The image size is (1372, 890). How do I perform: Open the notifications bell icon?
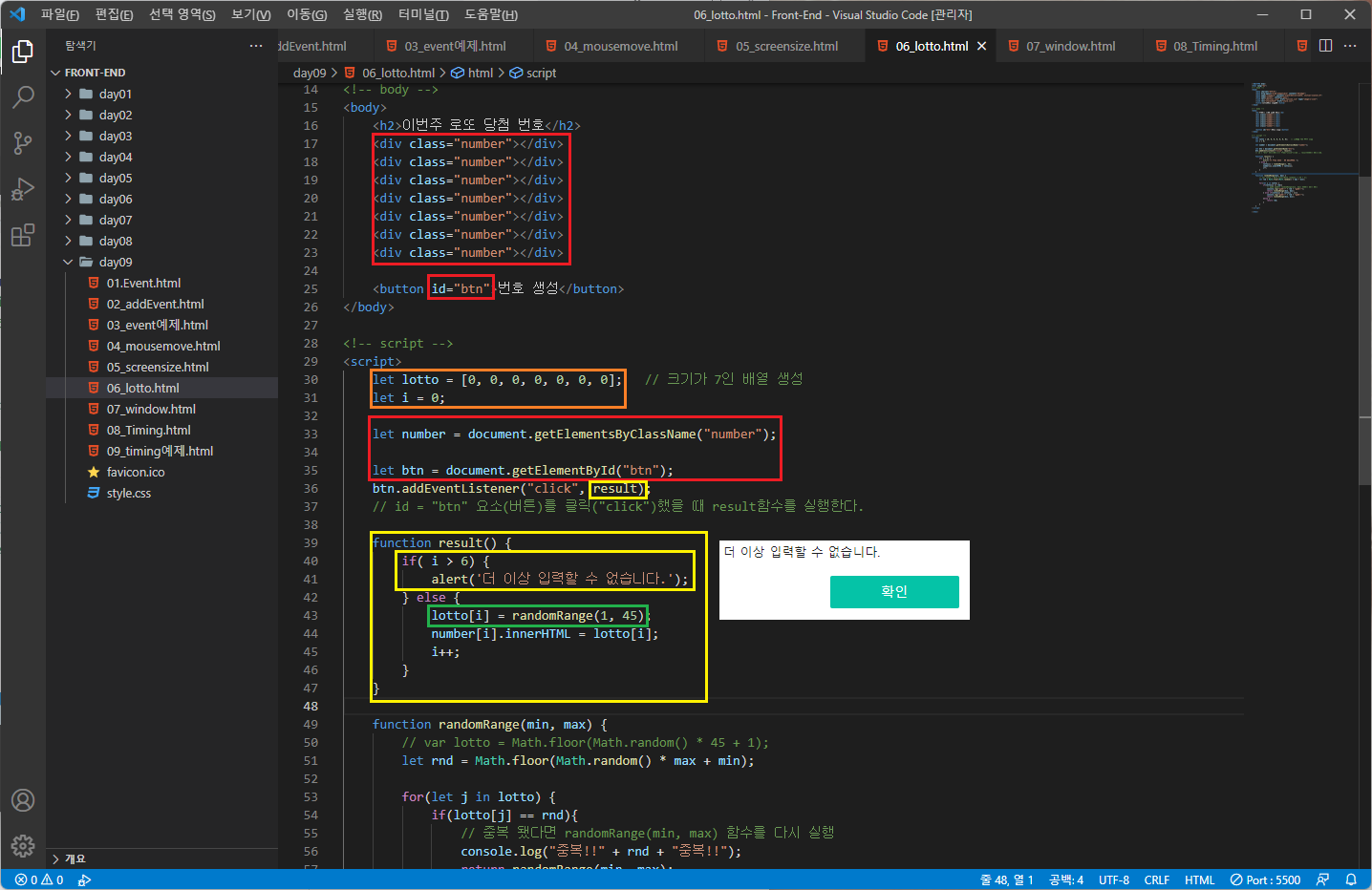1351,880
